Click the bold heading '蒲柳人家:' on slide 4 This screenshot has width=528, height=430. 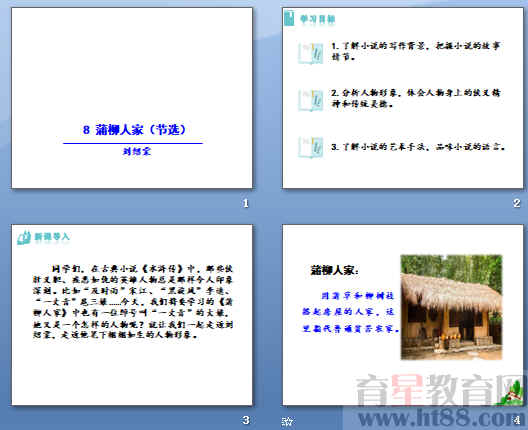click(x=334, y=270)
